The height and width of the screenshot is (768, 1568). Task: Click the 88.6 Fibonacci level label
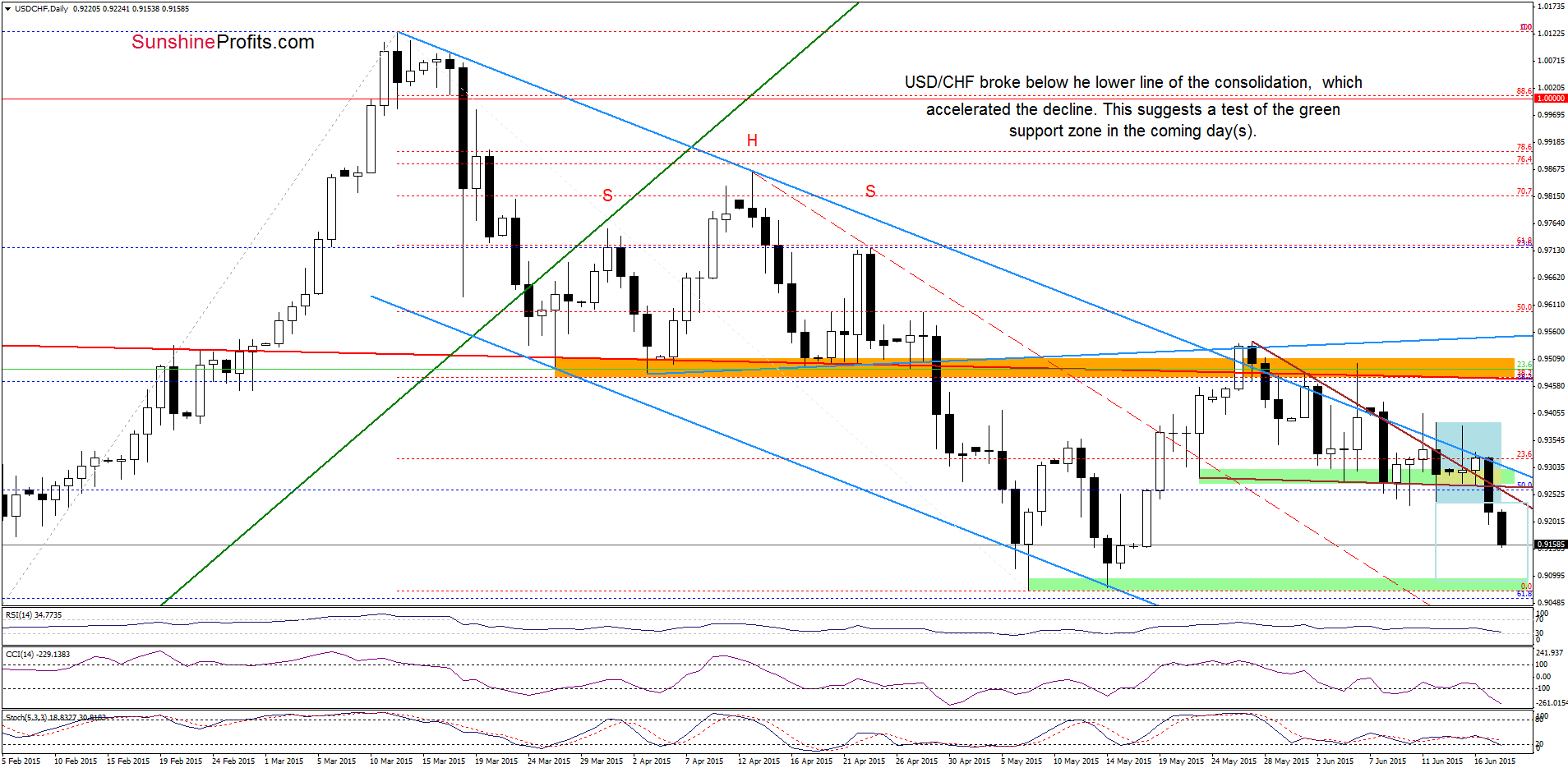click(x=1524, y=91)
